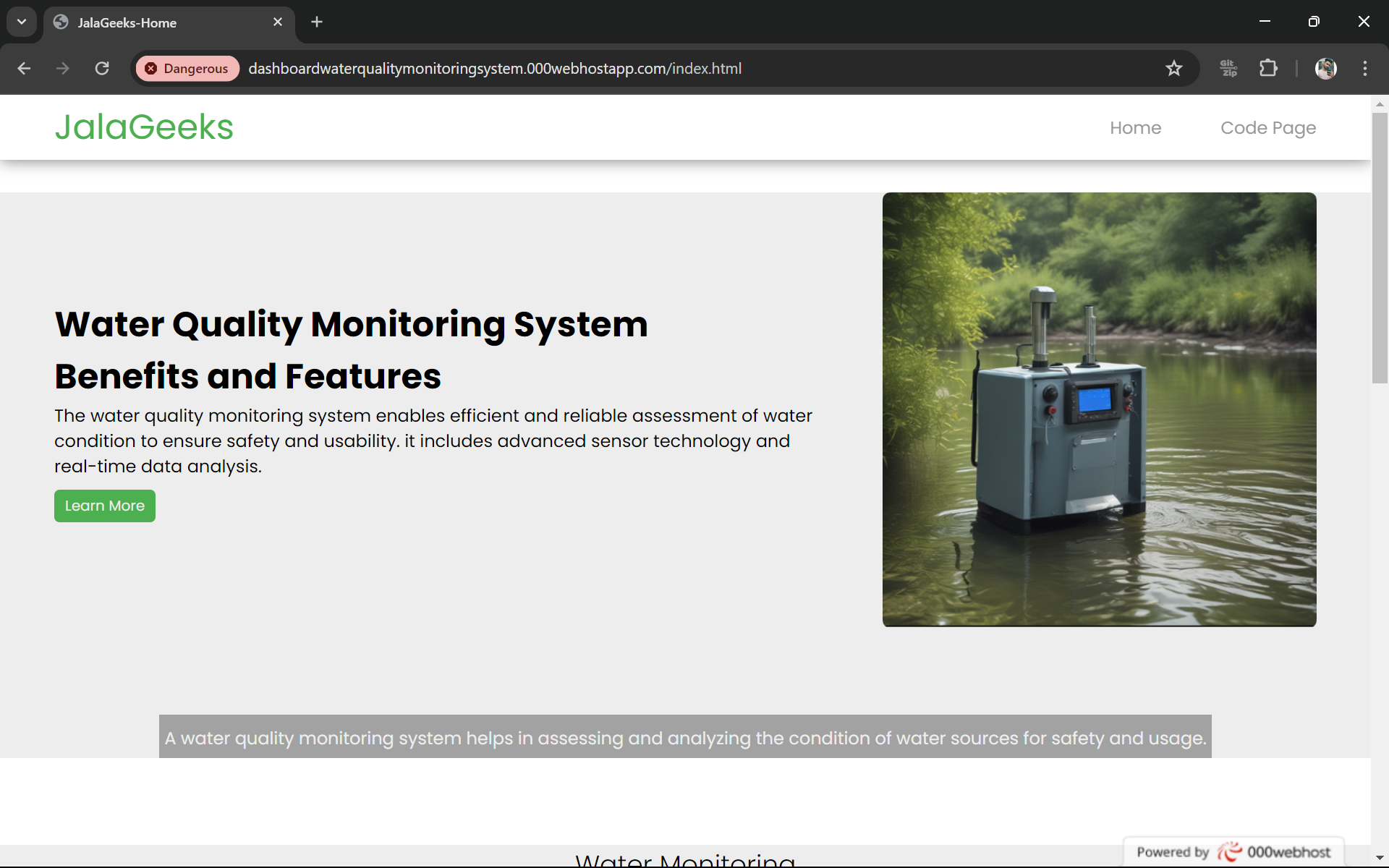This screenshot has width=1389, height=868.
Task: Go to the Home nav link
Action: 1135,128
